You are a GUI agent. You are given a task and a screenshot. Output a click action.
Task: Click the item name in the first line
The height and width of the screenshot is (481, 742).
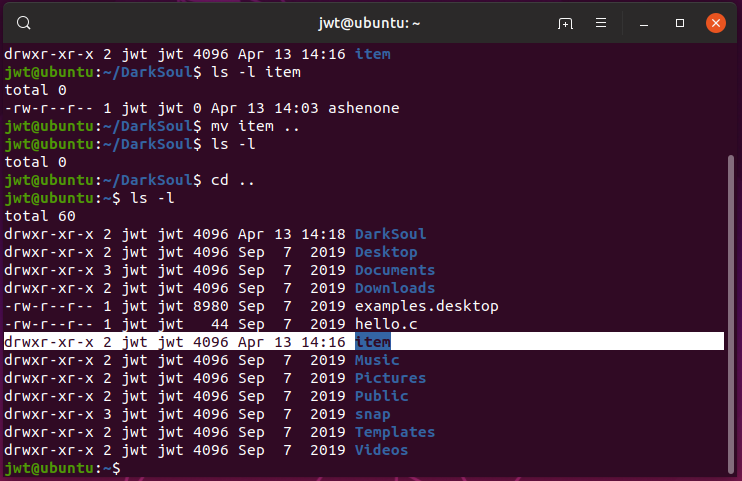(372, 54)
